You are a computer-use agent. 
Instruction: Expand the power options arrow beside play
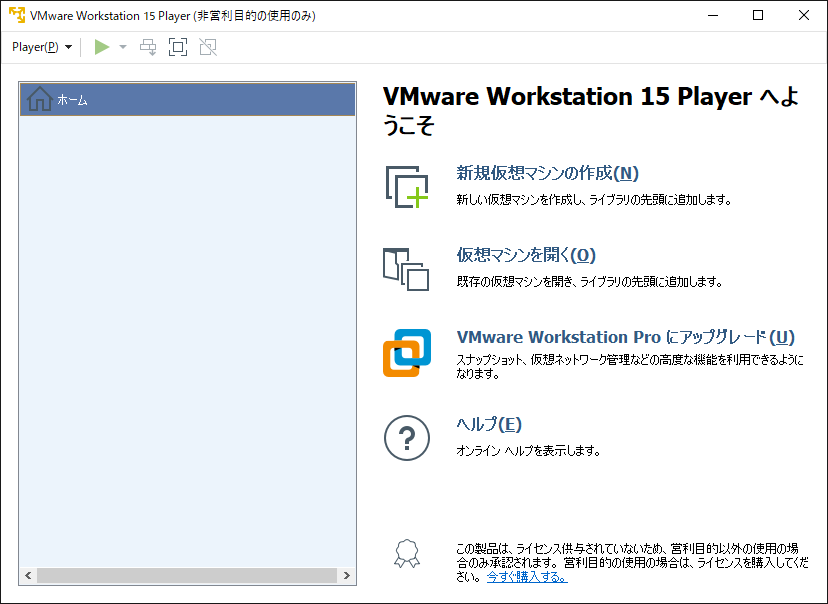[123, 47]
